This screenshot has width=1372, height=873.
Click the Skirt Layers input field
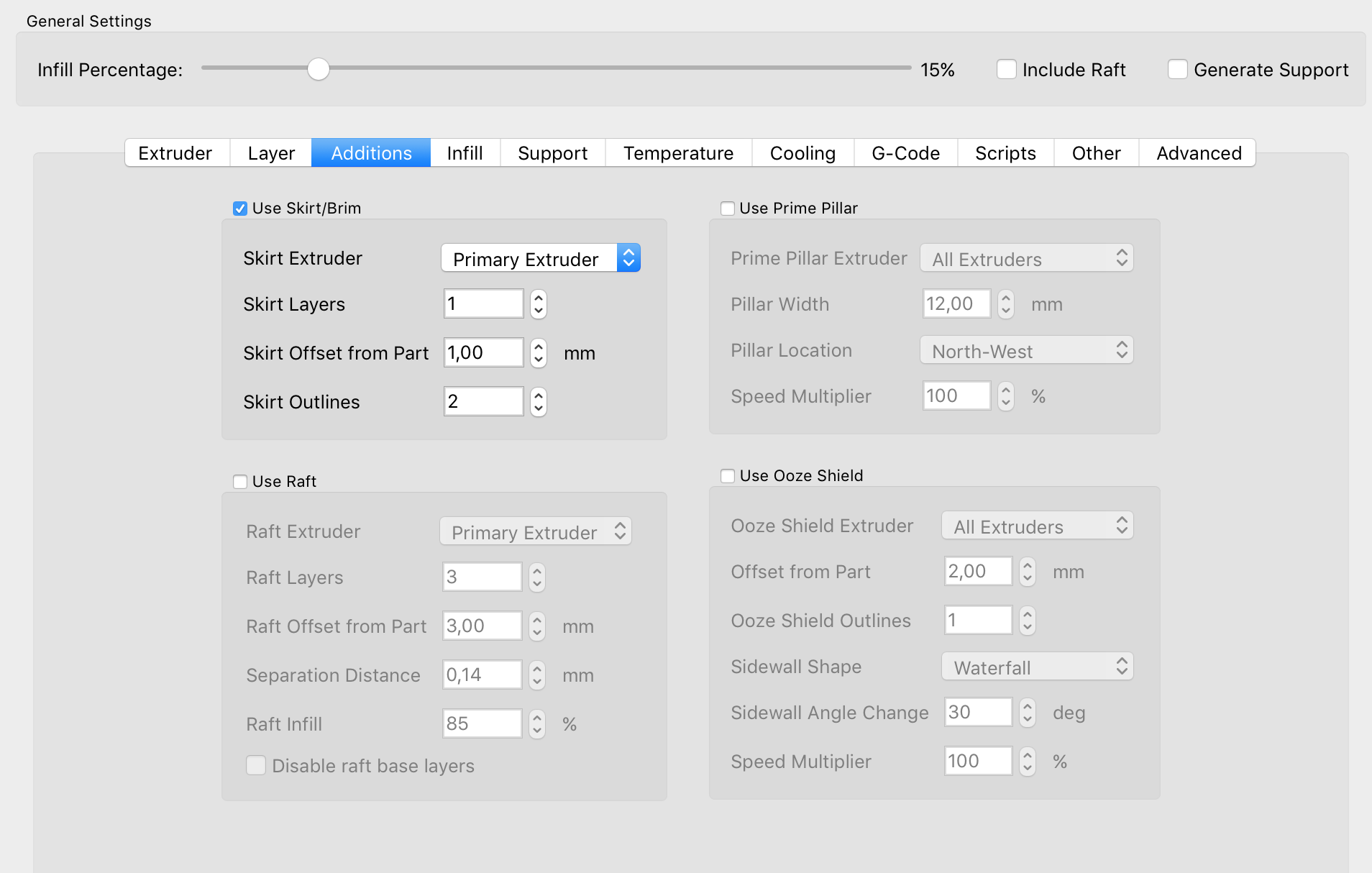tap(483, 304)
